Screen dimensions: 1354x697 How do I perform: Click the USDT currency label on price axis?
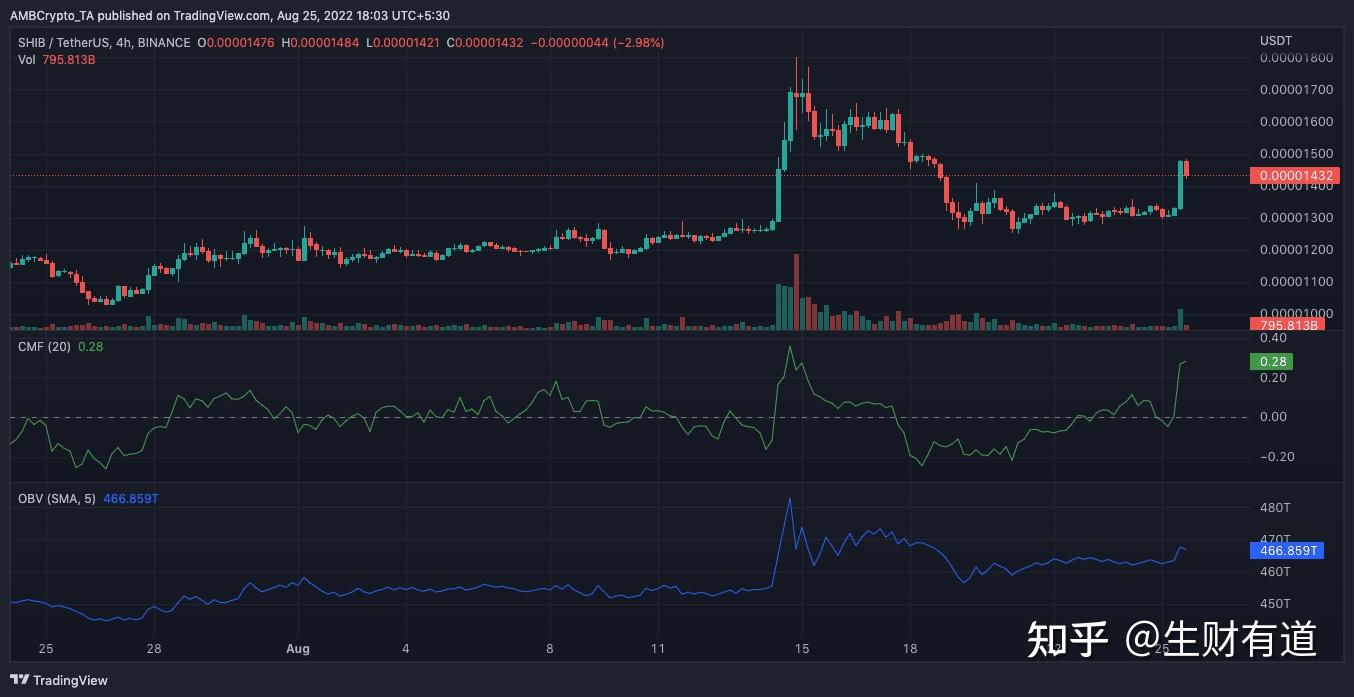(1276, 40)
